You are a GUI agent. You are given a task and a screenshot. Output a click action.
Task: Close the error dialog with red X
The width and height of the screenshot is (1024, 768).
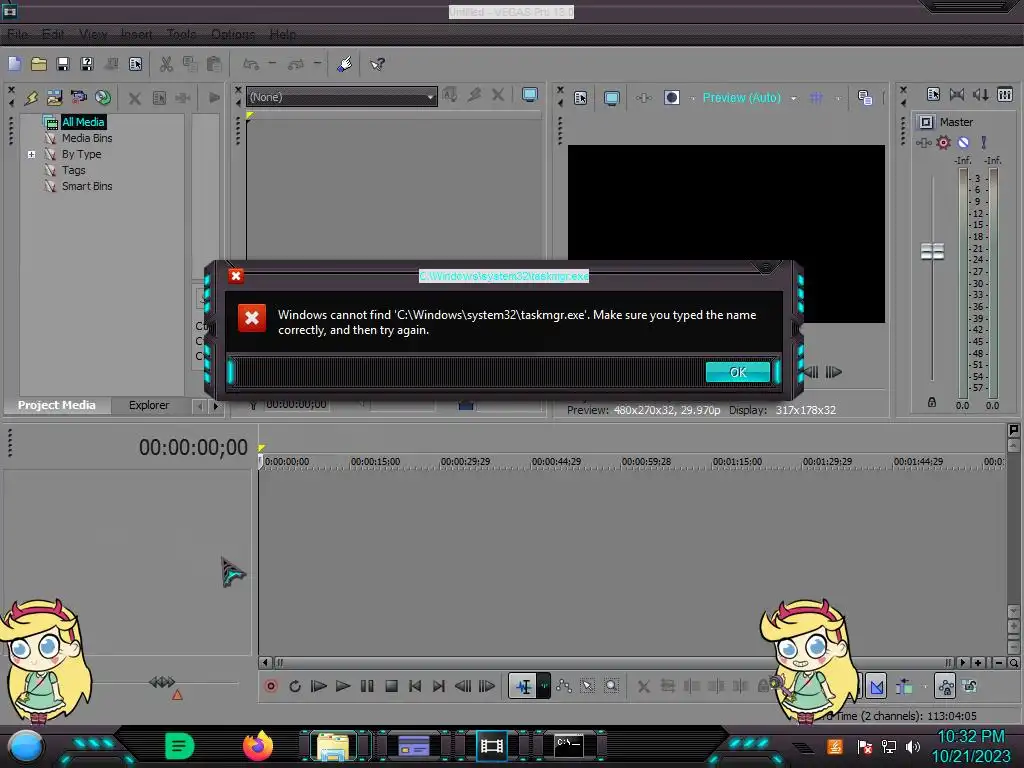pyautogui.click(x=236, y=276)
